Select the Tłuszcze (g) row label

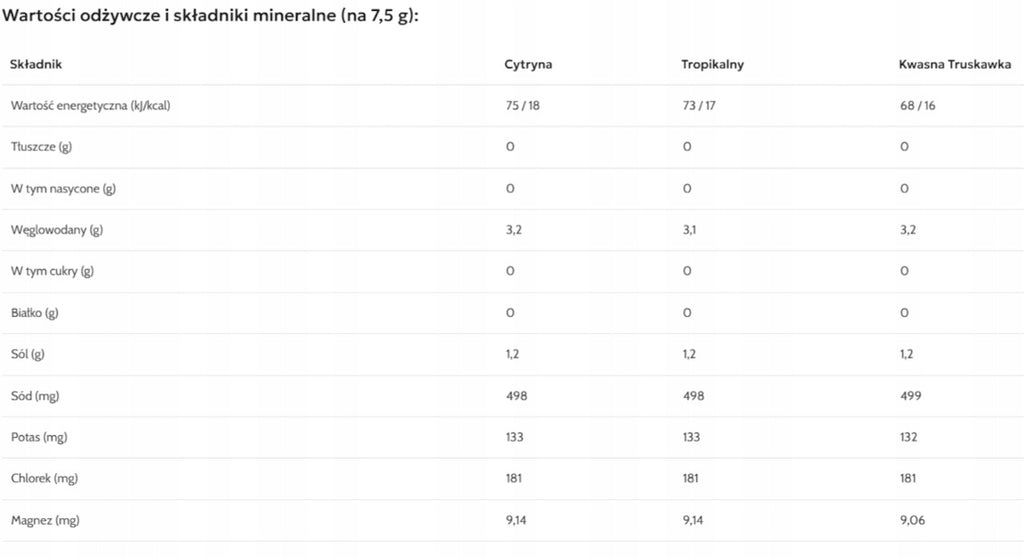41,147
